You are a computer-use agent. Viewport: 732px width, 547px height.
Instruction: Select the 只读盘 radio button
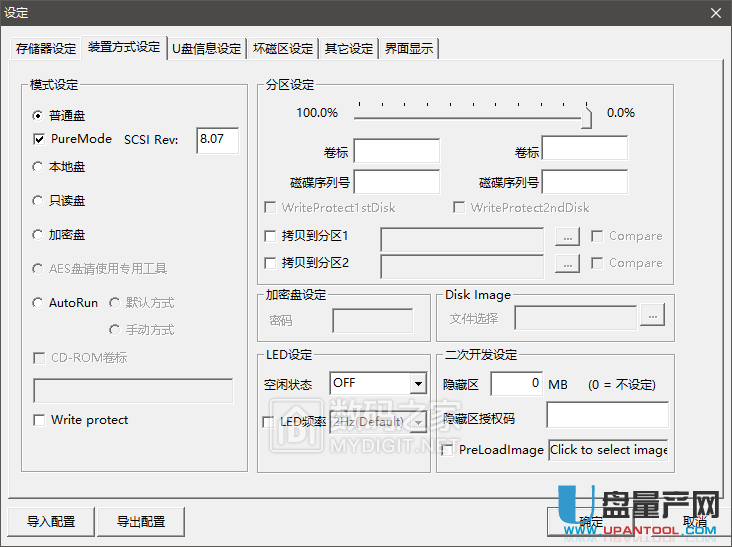pos(38,201)
